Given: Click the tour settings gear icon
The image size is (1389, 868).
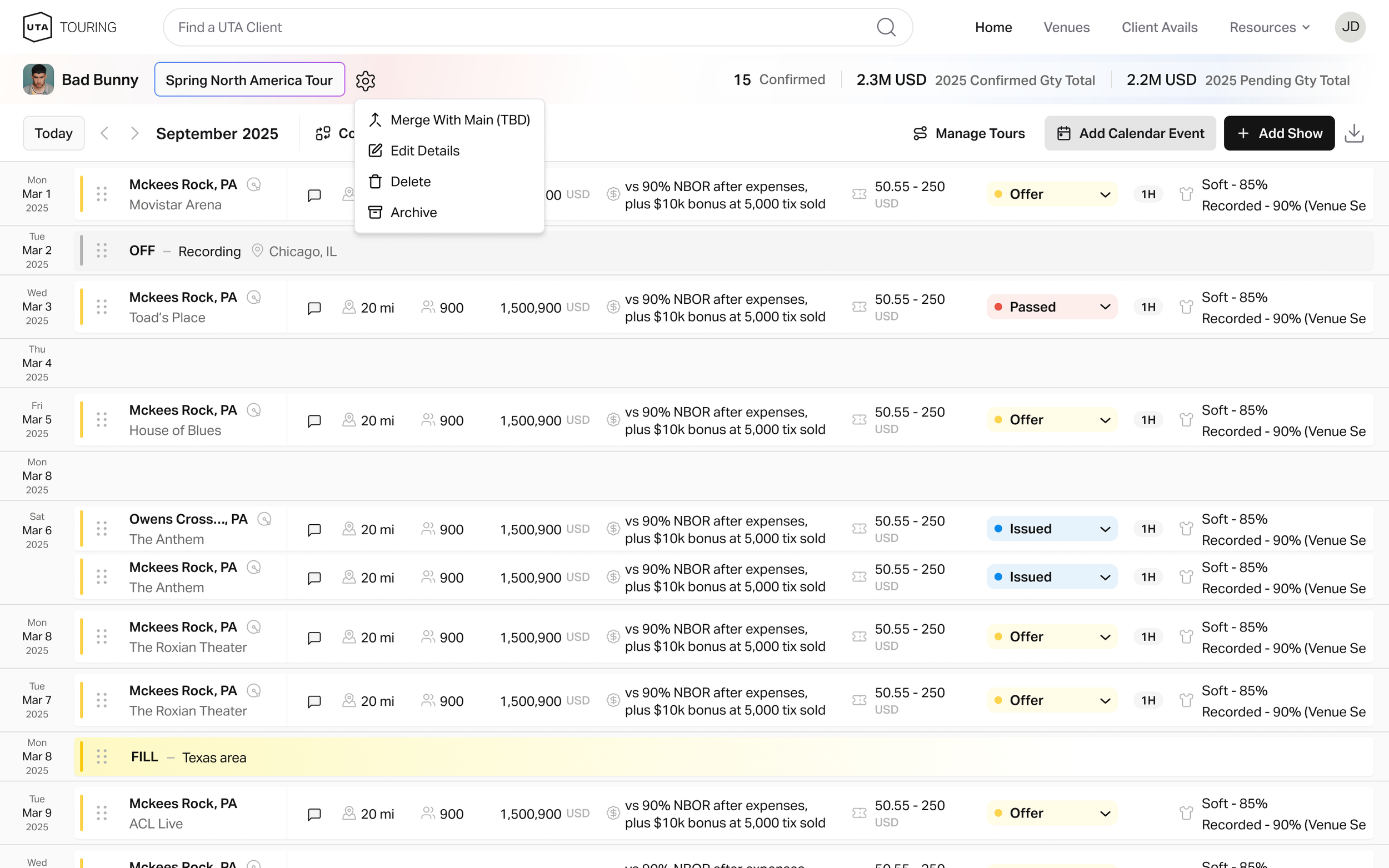Looking at the screenshot, I should (x=365, y=81).
